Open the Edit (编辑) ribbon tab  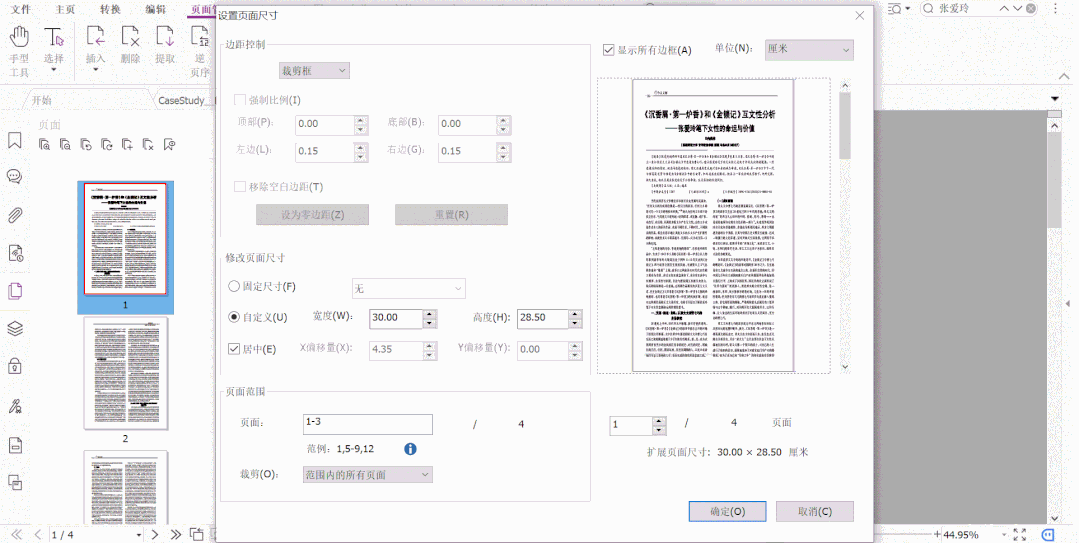coord(156,9)
